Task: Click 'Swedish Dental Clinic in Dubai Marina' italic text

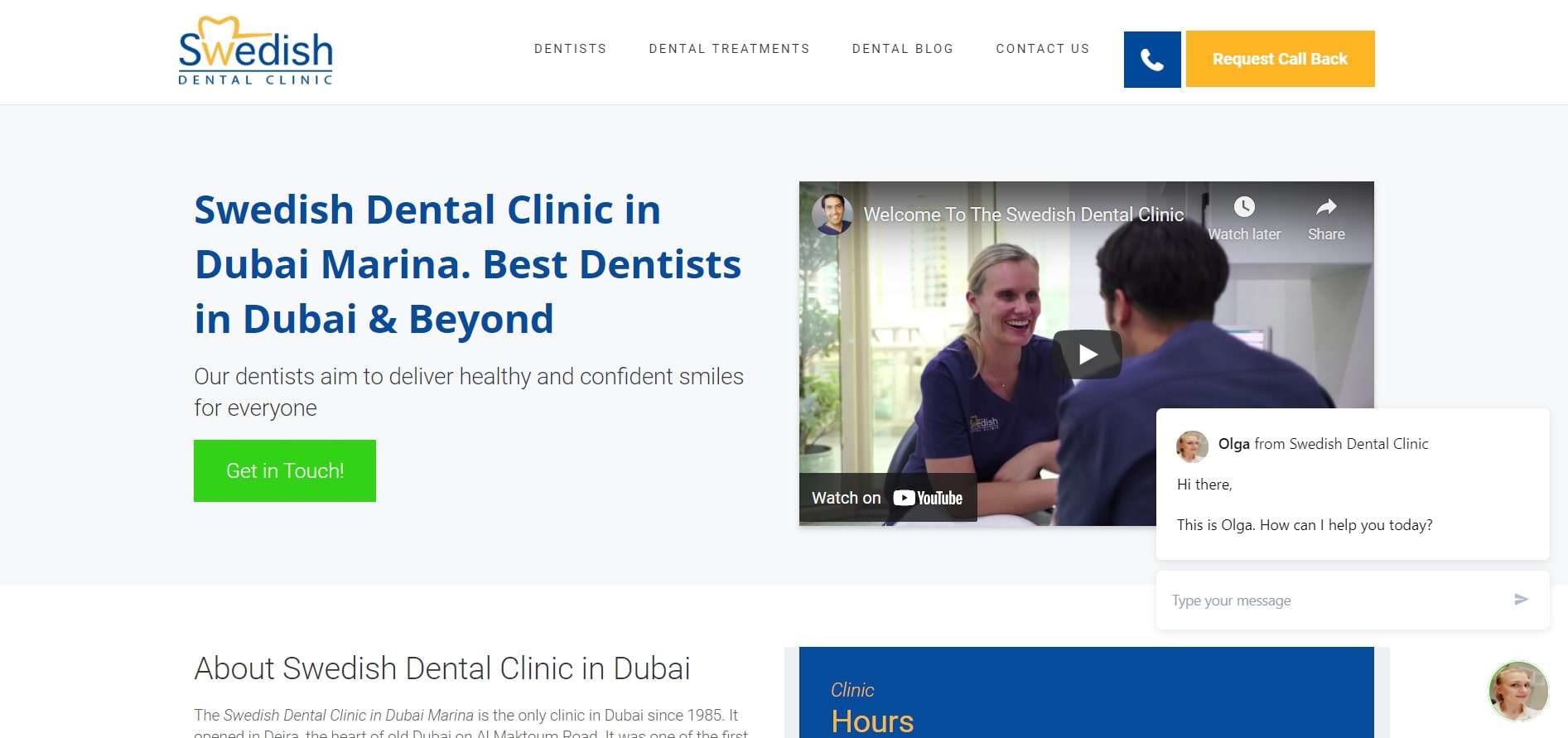Action: click(349, 715)
